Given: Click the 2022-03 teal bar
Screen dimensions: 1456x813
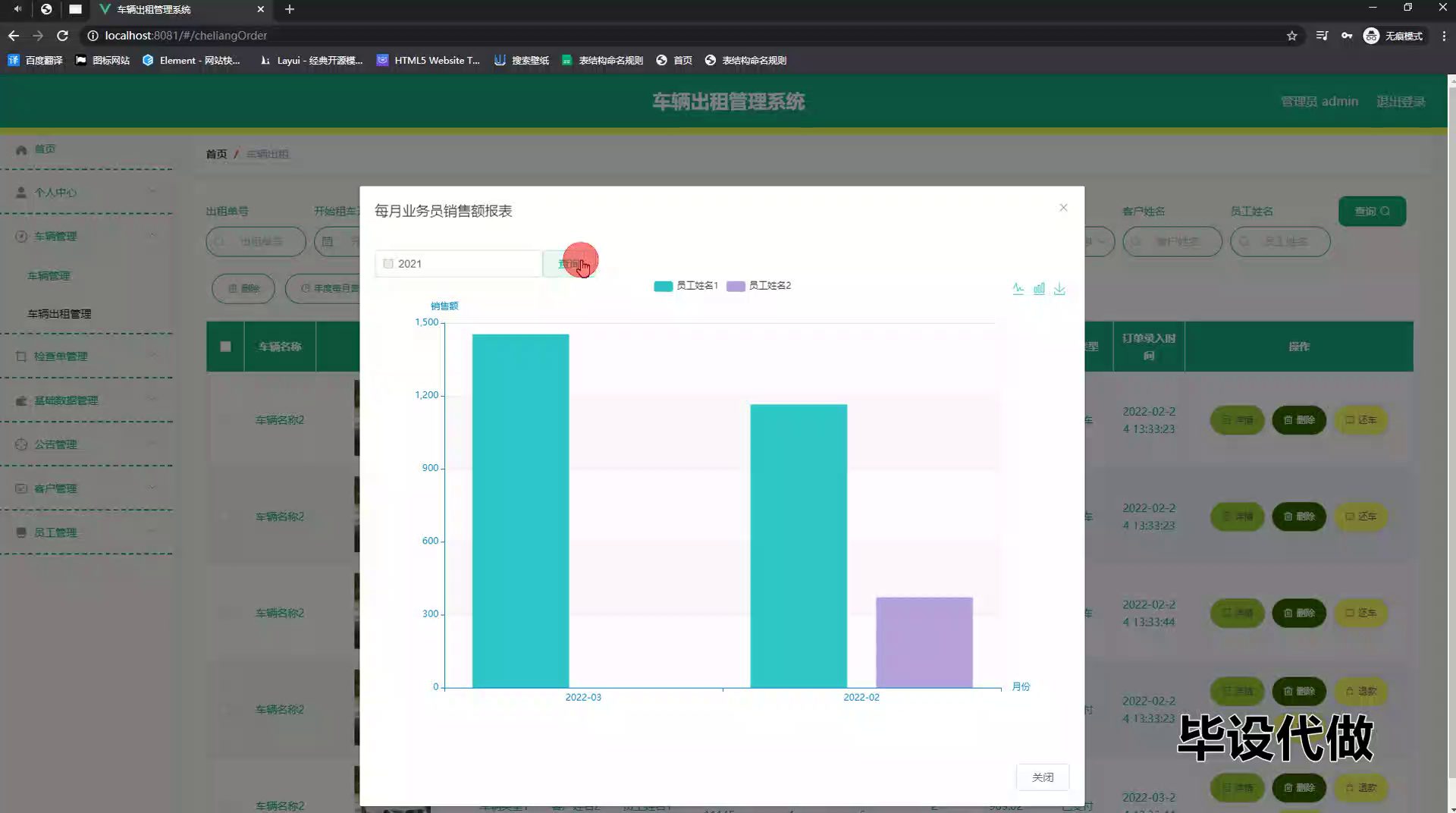Looking at the screenshot, I should (x=520, y=510).
